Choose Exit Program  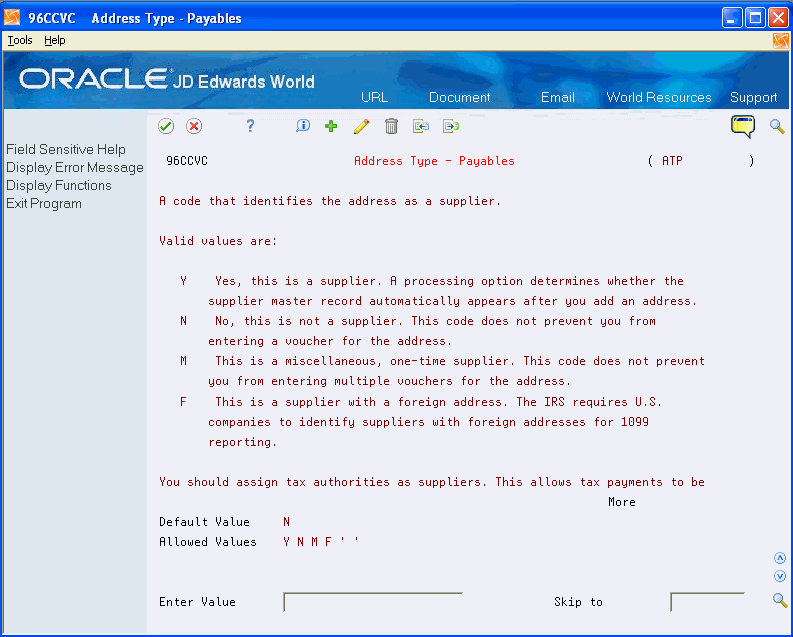pos(44,204)
